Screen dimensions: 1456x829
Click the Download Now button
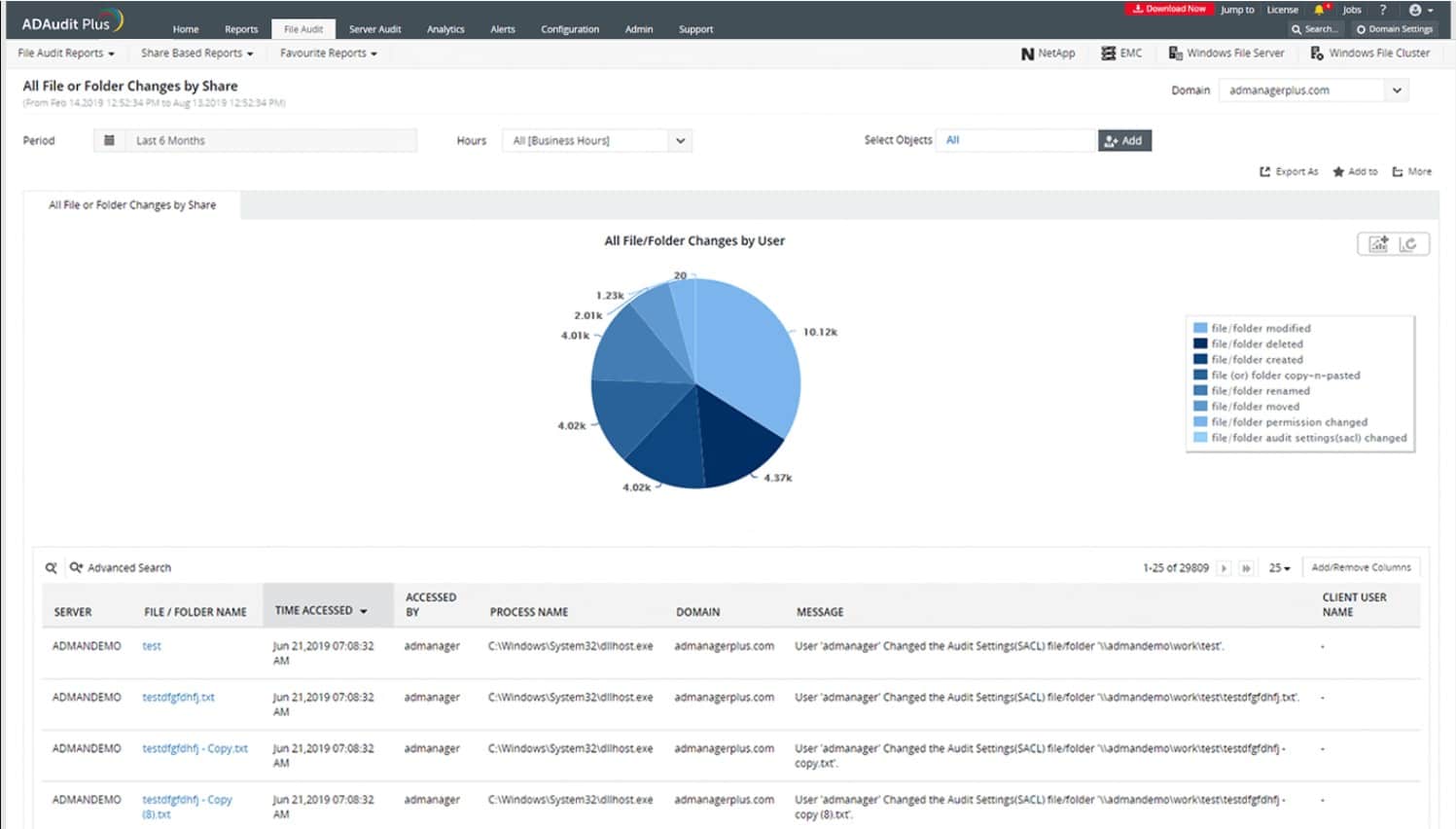coord(1169,9)
